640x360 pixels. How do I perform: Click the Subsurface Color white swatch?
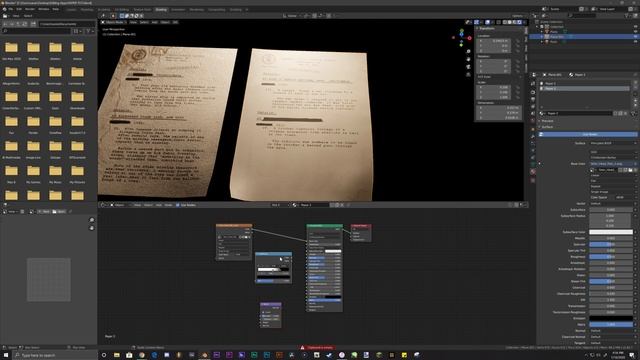tap(611, 232)
